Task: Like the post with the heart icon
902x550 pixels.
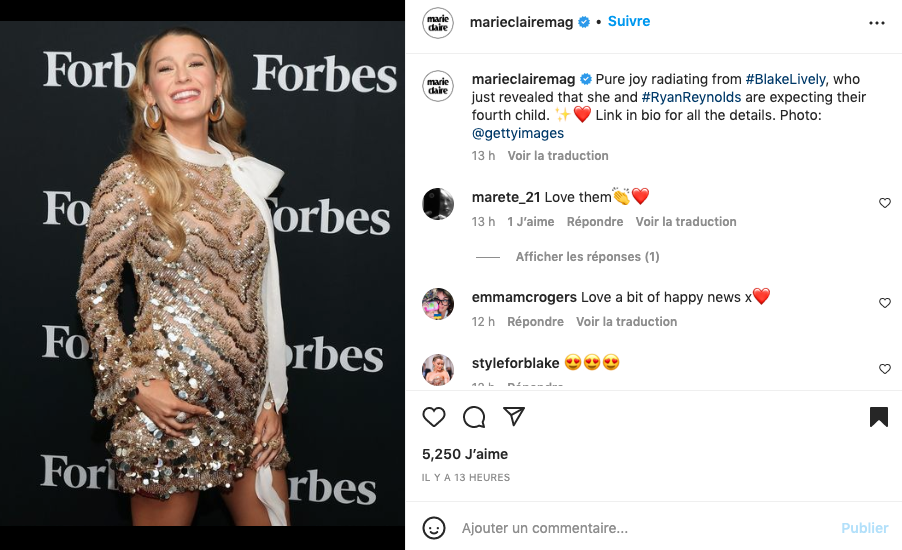Action: click(x=434, y=417)
